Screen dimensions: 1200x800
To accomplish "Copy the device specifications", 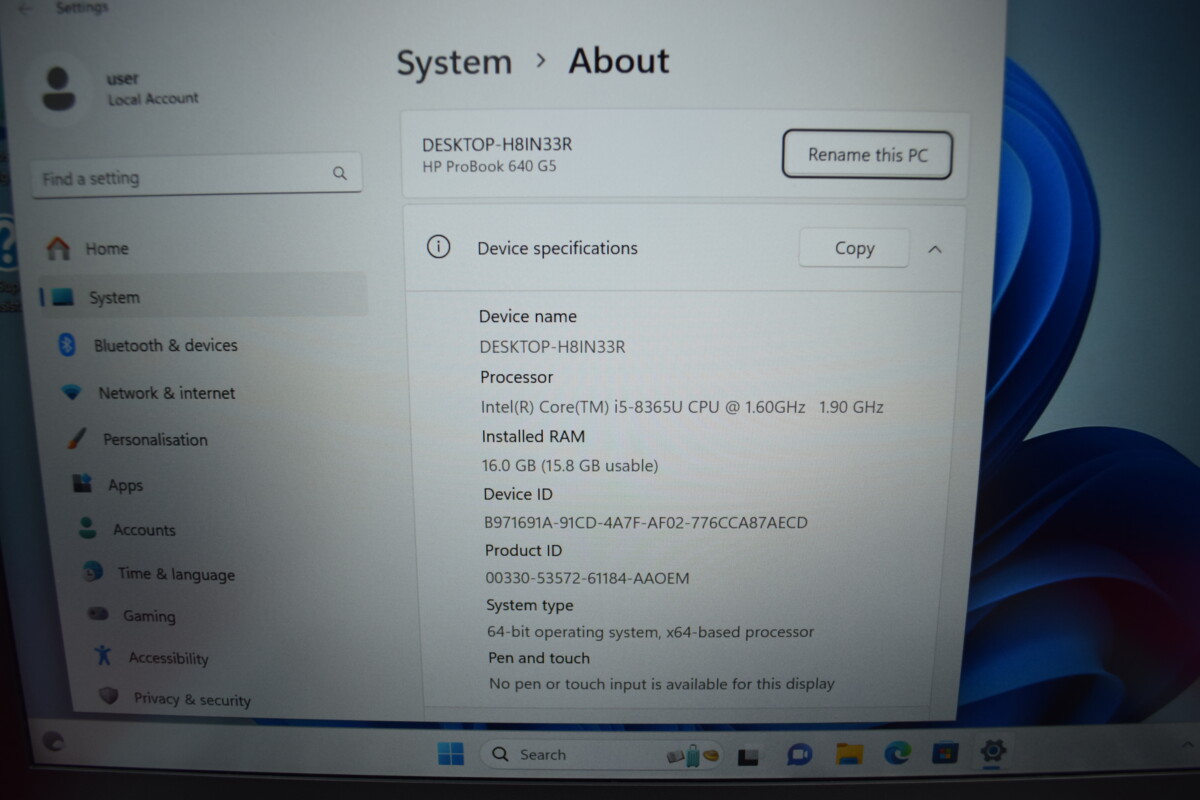I will coord(854,248).
